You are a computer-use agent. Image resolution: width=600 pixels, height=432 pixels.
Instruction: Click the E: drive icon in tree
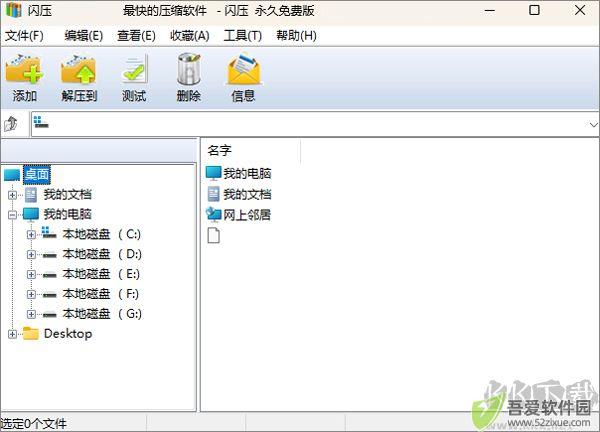pos(49,274)
